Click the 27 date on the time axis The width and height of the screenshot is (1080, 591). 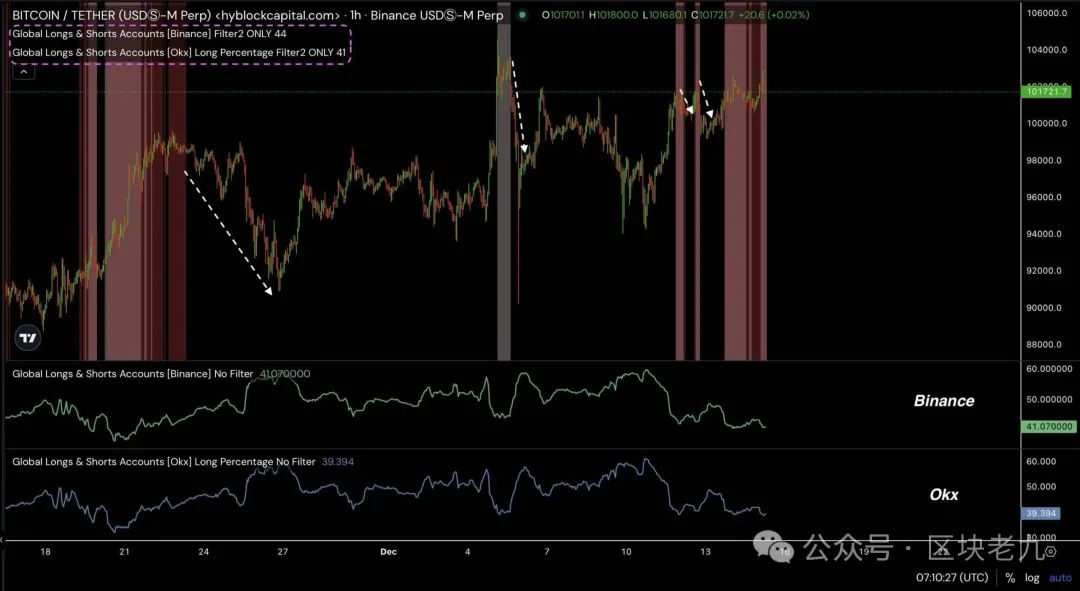pos(282,552)
